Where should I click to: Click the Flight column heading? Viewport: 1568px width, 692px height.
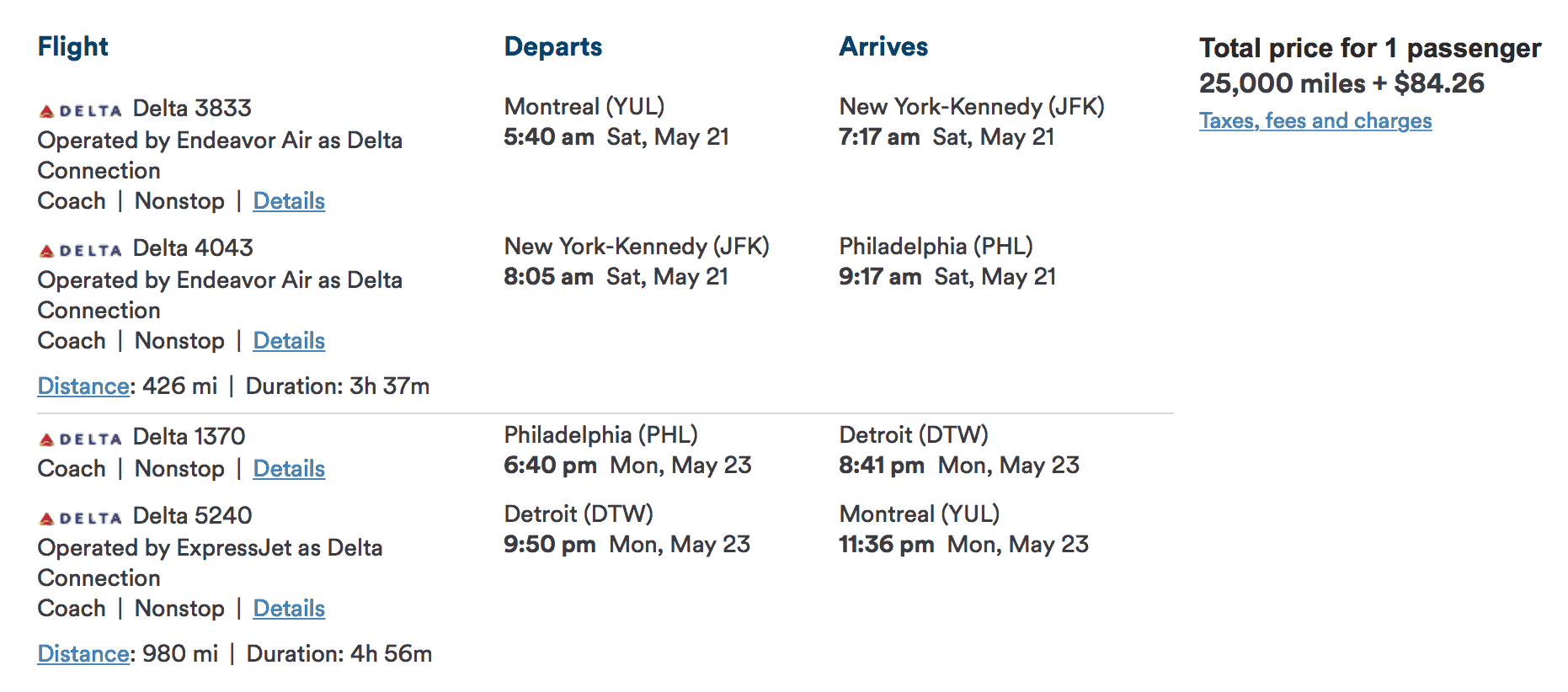click(x=73, y=46)
